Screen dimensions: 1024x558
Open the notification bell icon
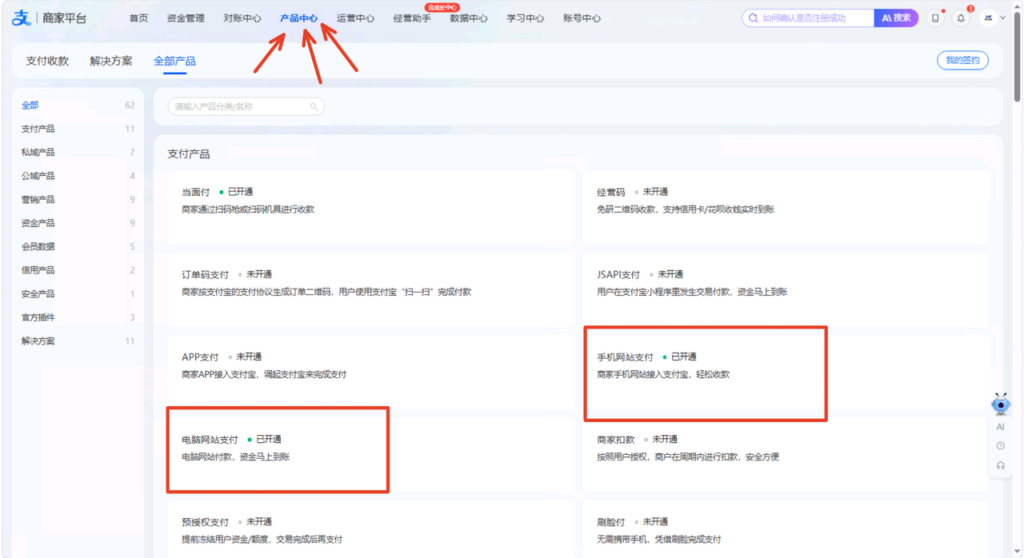click(961, 18)
